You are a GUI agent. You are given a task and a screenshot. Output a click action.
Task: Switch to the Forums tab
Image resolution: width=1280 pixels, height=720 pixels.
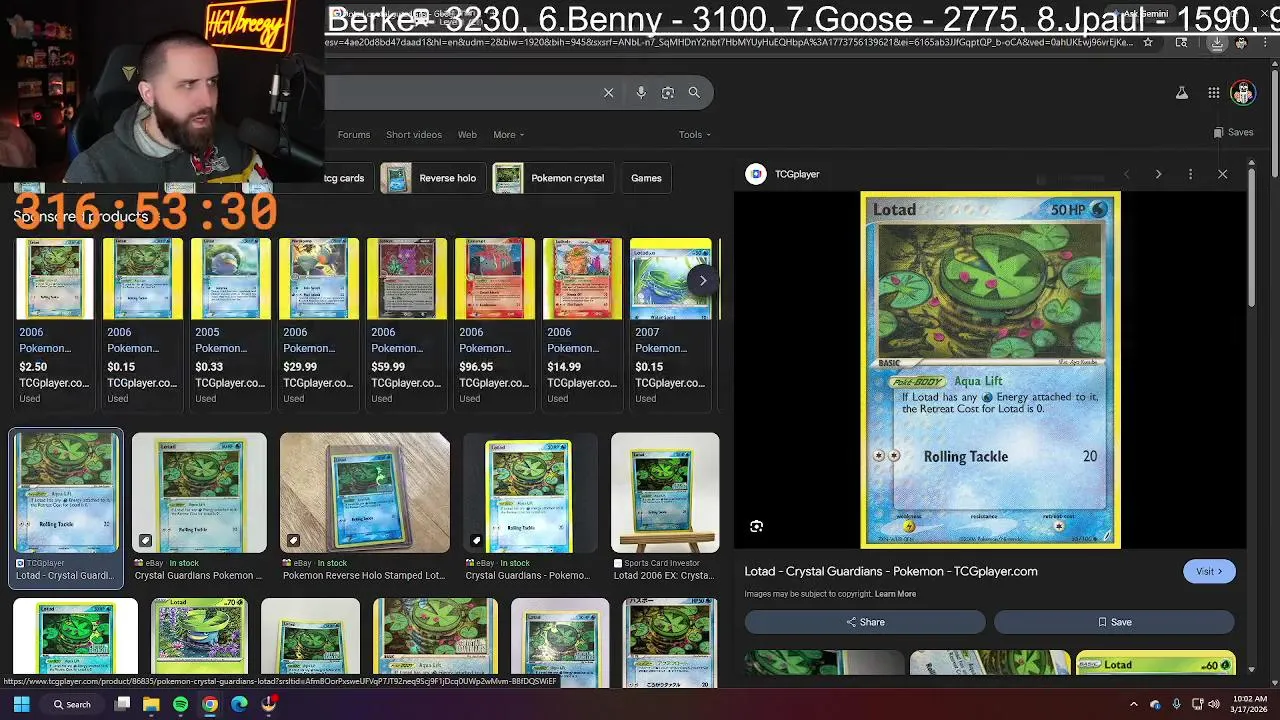(x=353, y=135)
